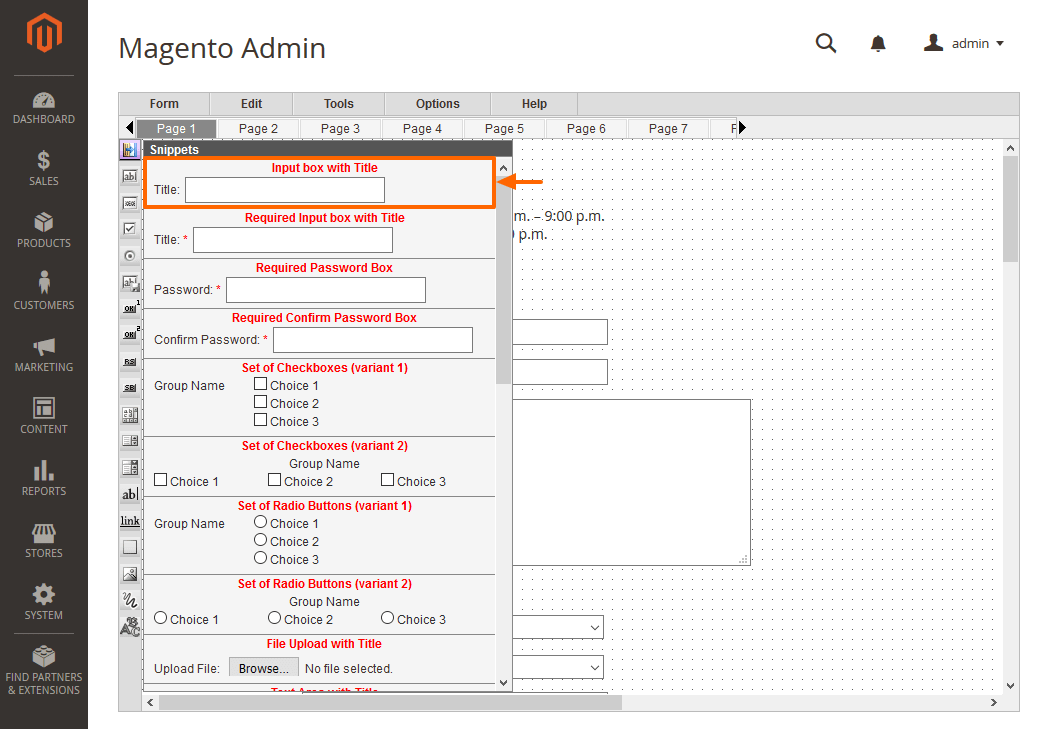Image resolution: width=1048 pixels, height=729 pixels.
Task: Open the Magento Admin search
Action: pos(826,43)
